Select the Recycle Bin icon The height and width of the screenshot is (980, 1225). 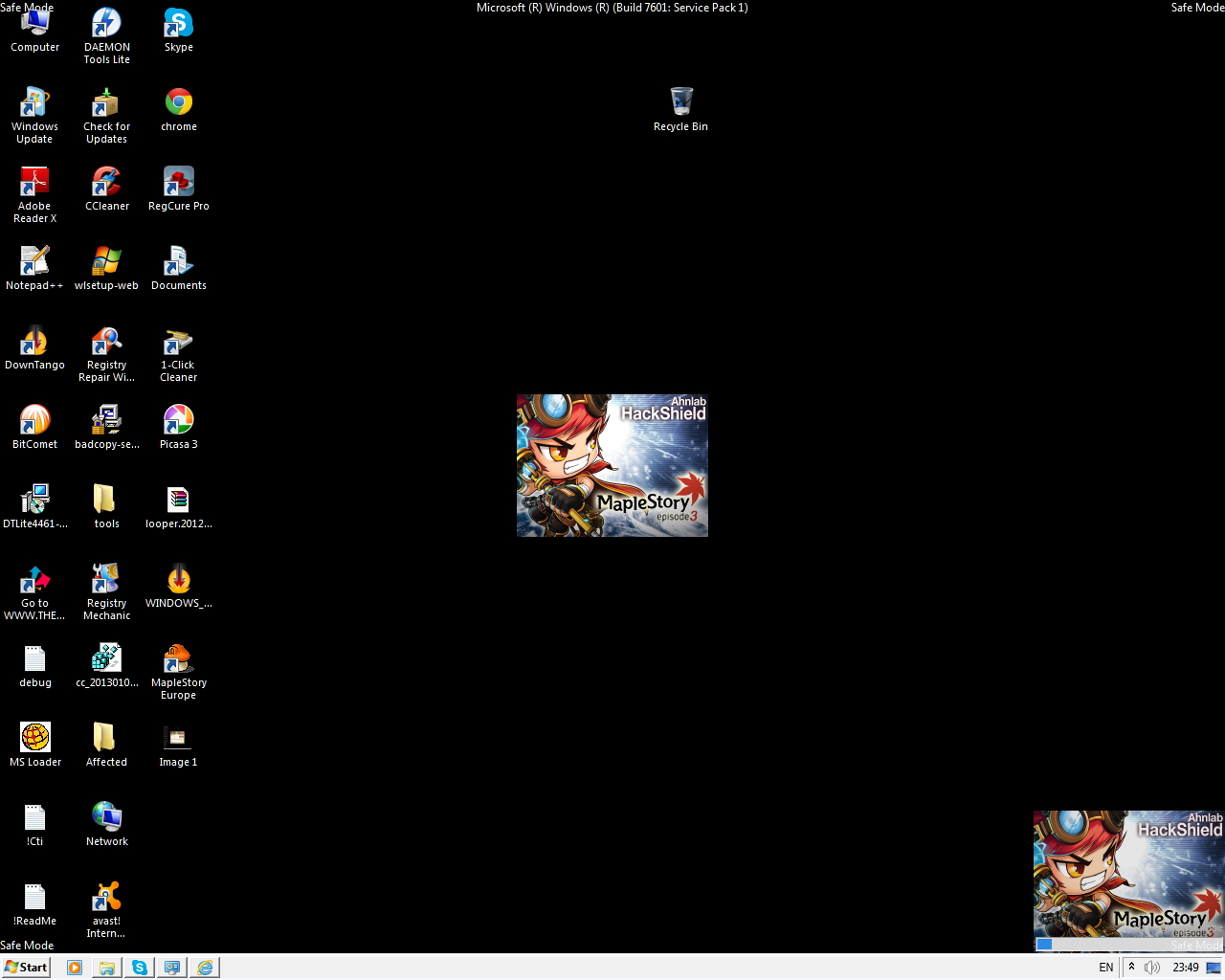click(x=680, y=109)
